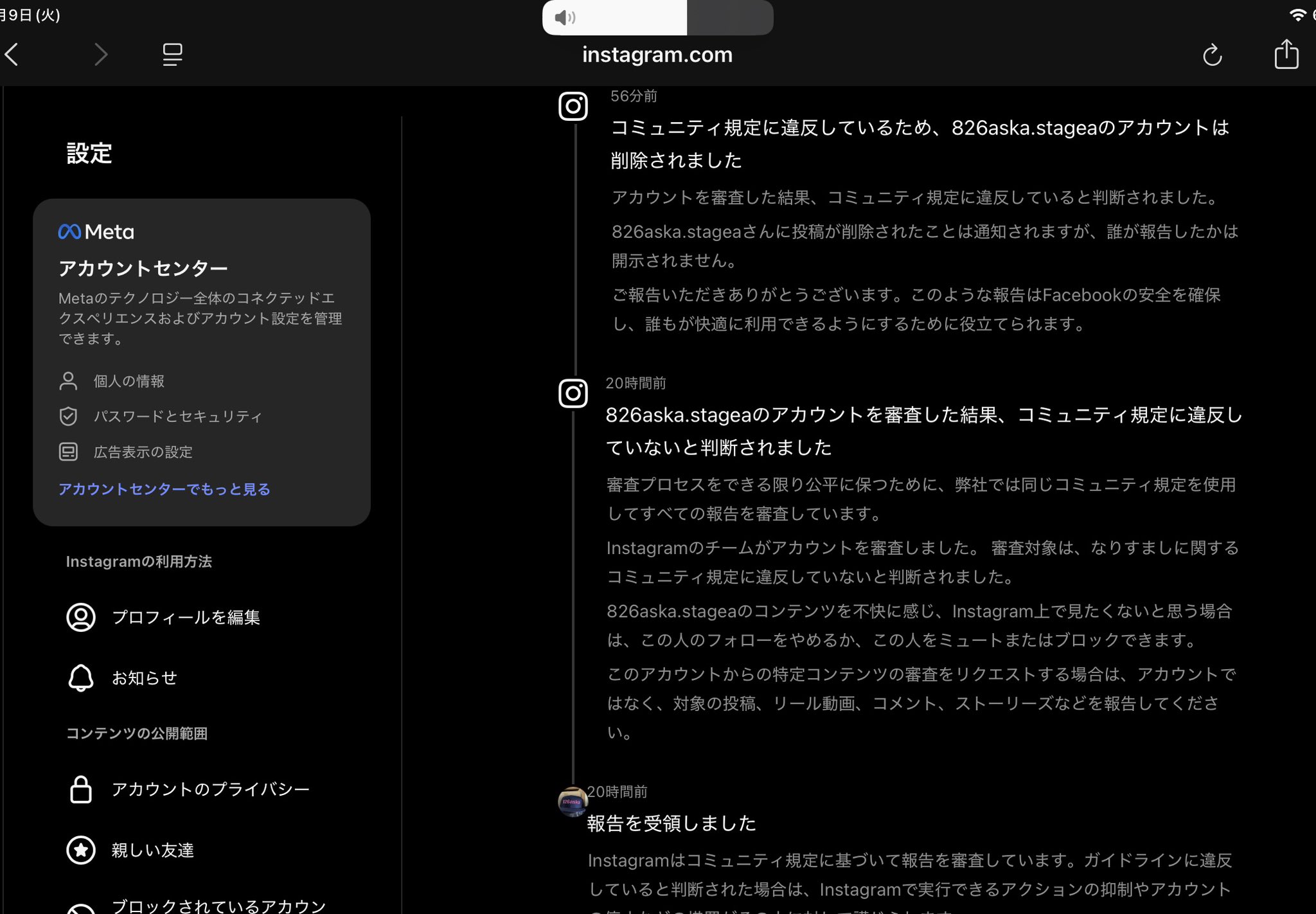
Task: Select お知らせ menu item
Action: (145, 677)
